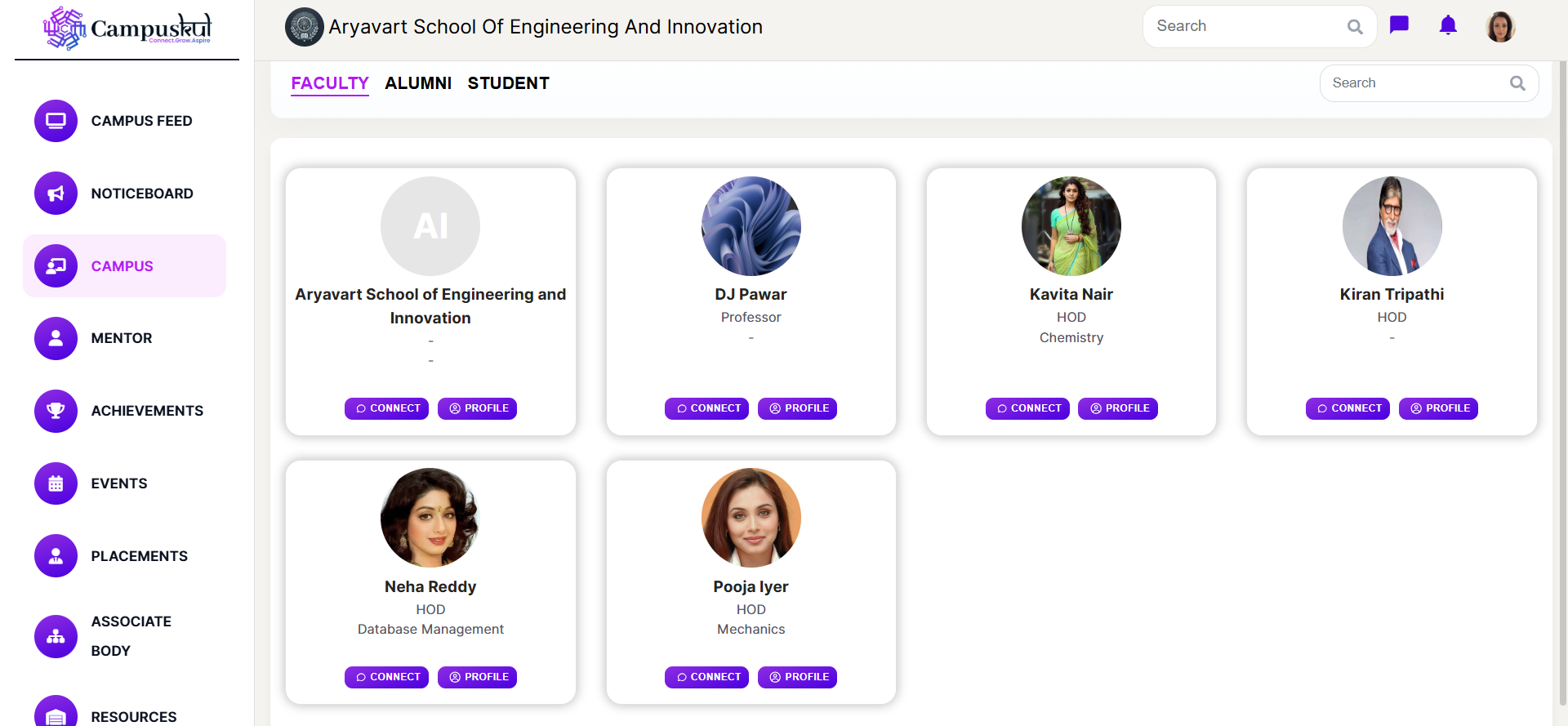Open the Associate Body icon
This screenshot has height=726, width=1568.
pos(56,636)
